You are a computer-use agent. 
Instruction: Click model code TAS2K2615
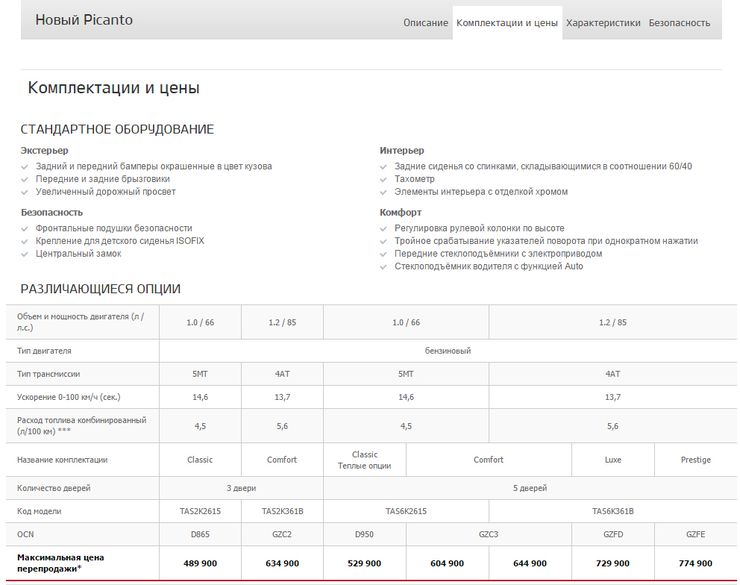pyautogui.click(x=200, y=511)
